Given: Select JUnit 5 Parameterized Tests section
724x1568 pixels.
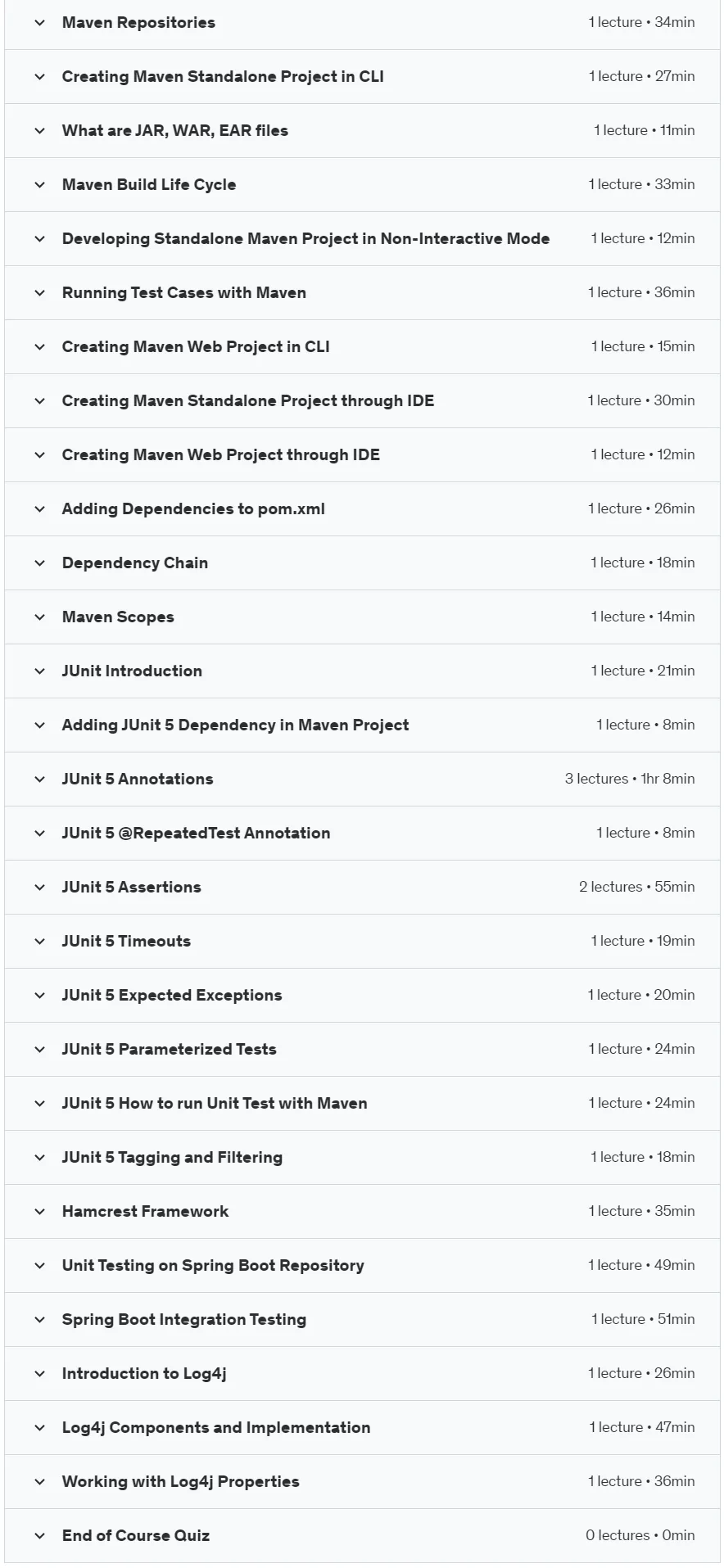Looking at the screenshot, I should click(362, 1050).
